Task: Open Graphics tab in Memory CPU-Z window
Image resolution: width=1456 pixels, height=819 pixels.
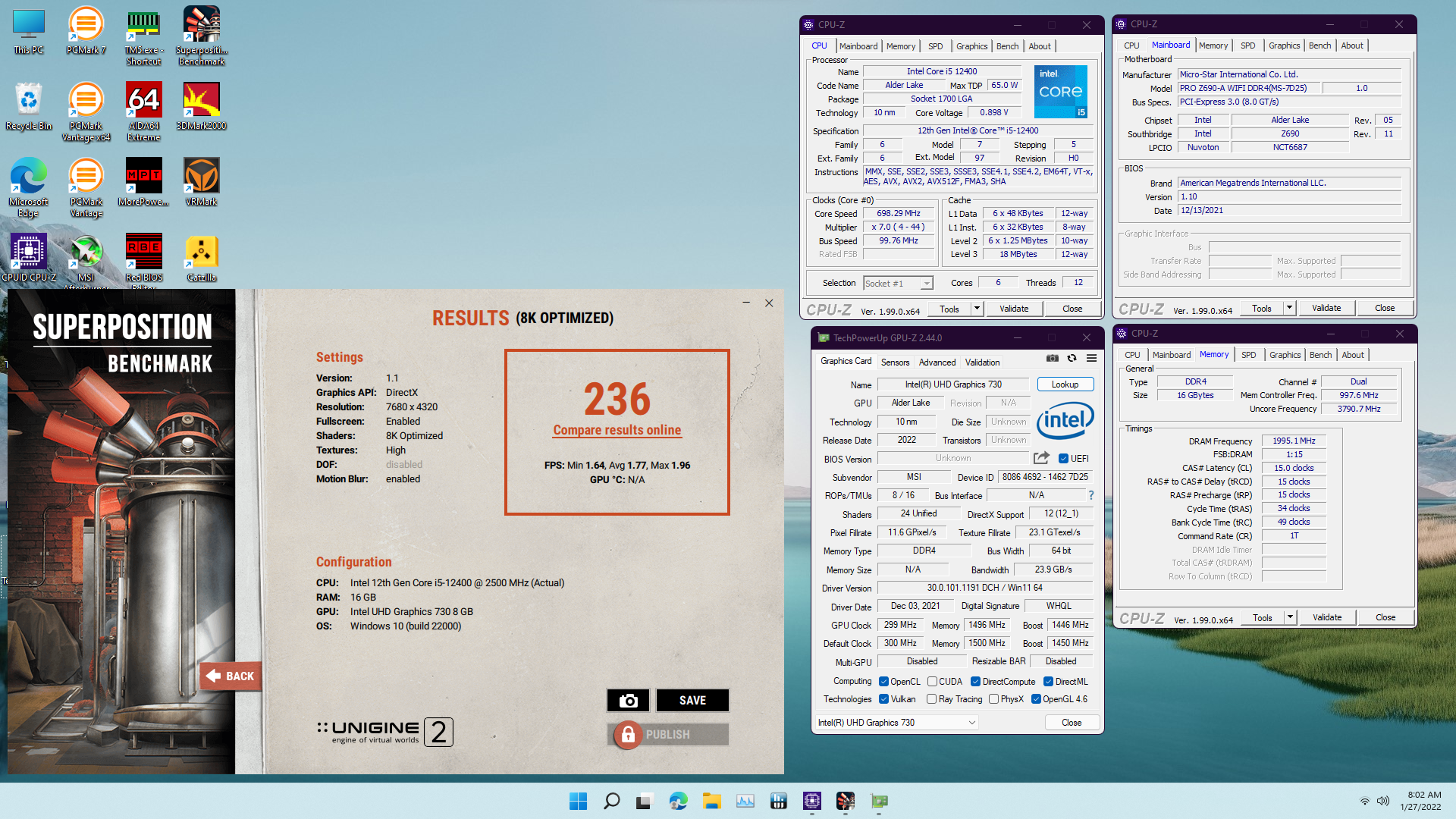Action: [1285, 355]
